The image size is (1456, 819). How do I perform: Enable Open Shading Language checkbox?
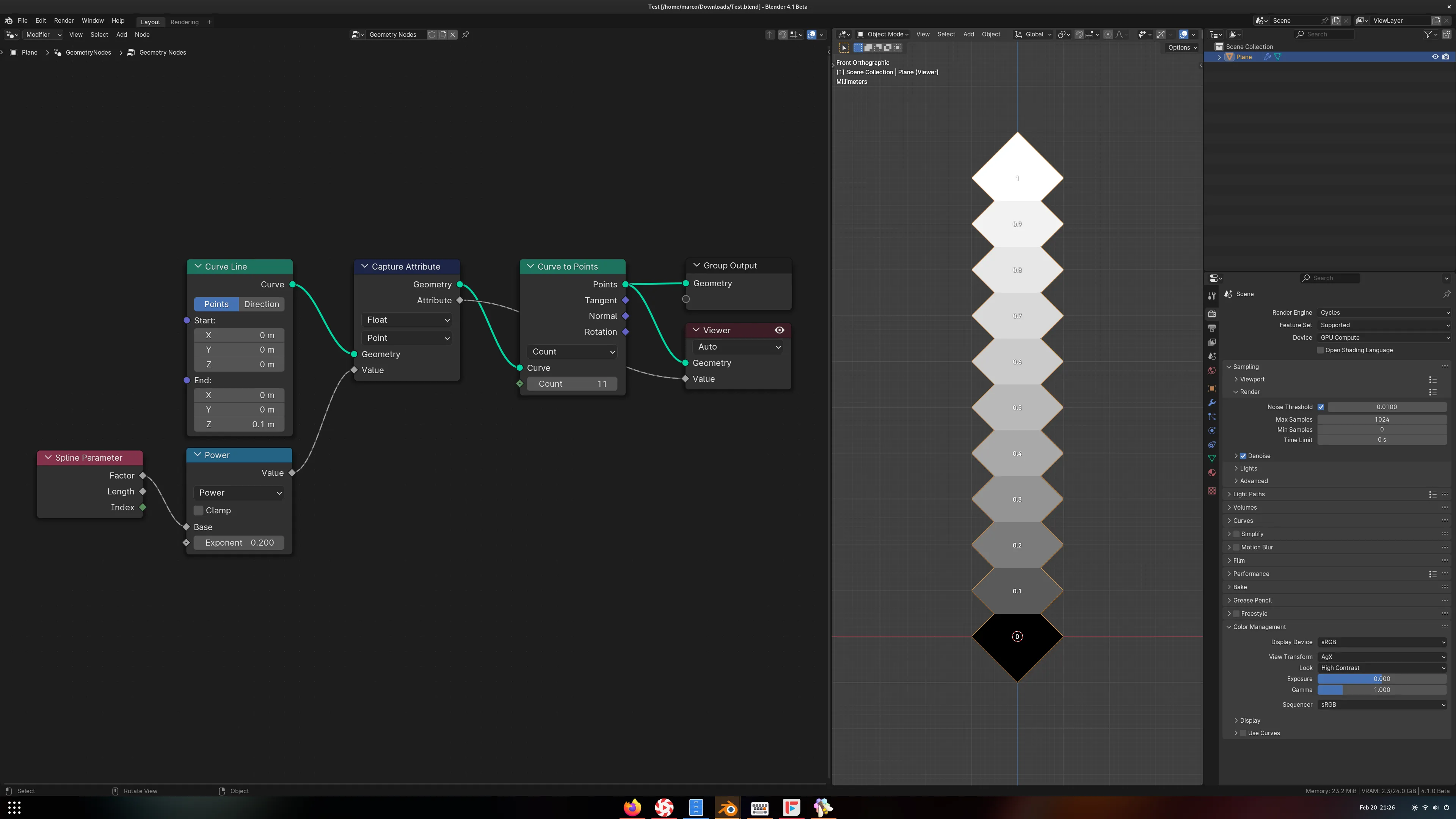point(1320,350)
